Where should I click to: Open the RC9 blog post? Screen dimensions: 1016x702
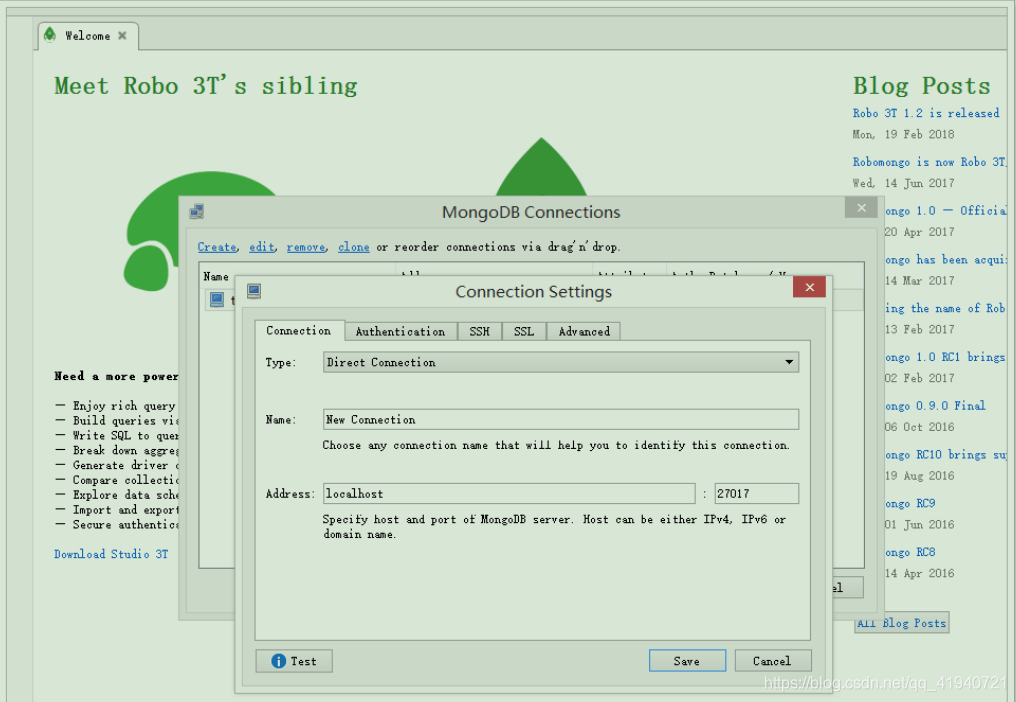pyautogui.click(x=910, y=503)
